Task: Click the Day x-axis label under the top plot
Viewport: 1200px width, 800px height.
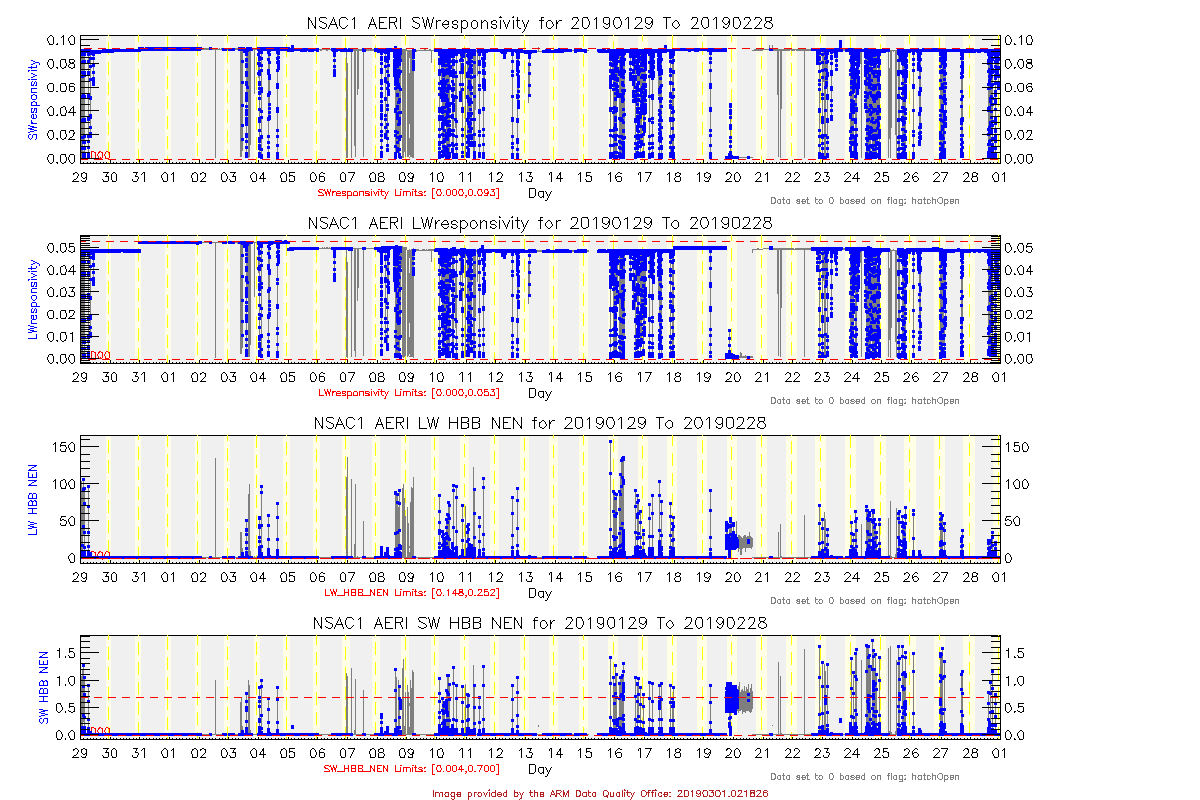Action: [539, 192]
